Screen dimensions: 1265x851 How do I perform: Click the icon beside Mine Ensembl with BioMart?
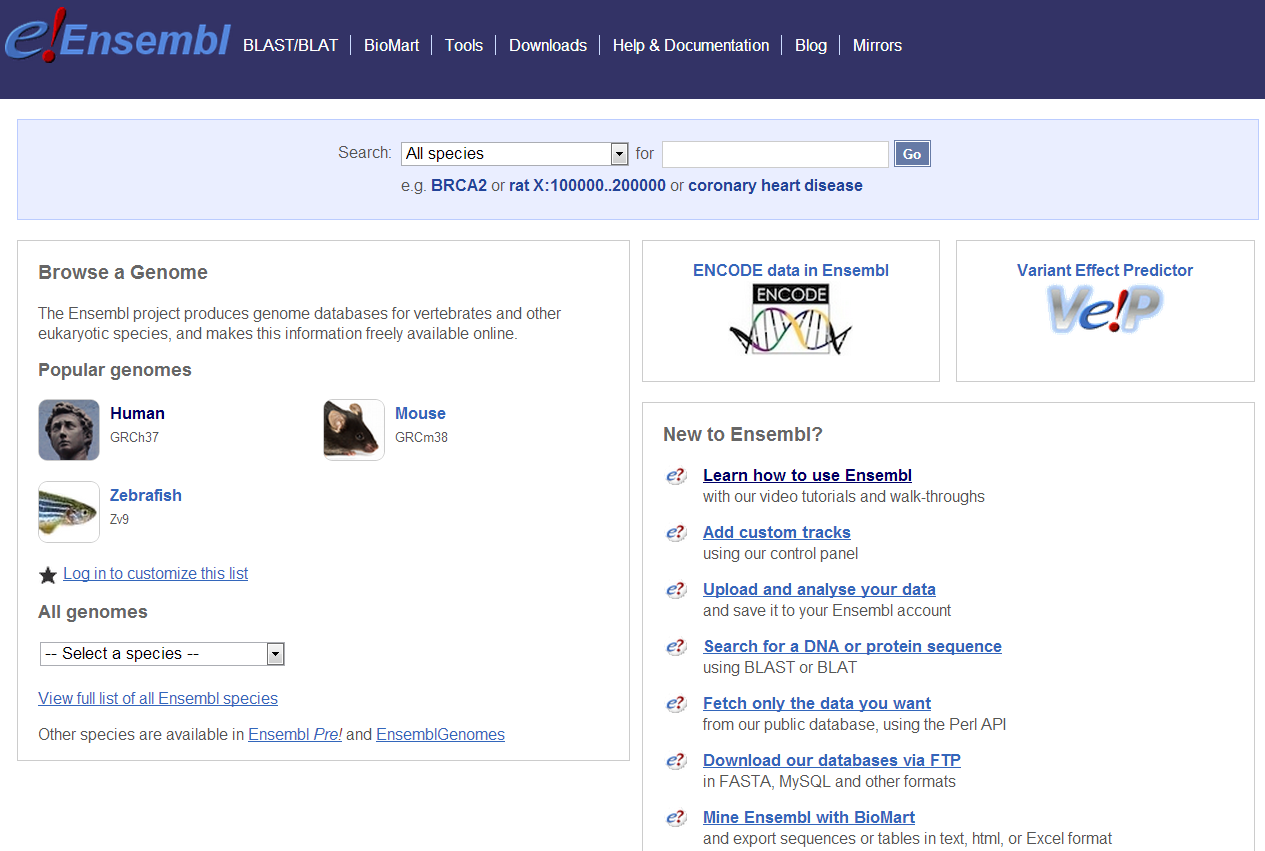click(x=677, y=818)
